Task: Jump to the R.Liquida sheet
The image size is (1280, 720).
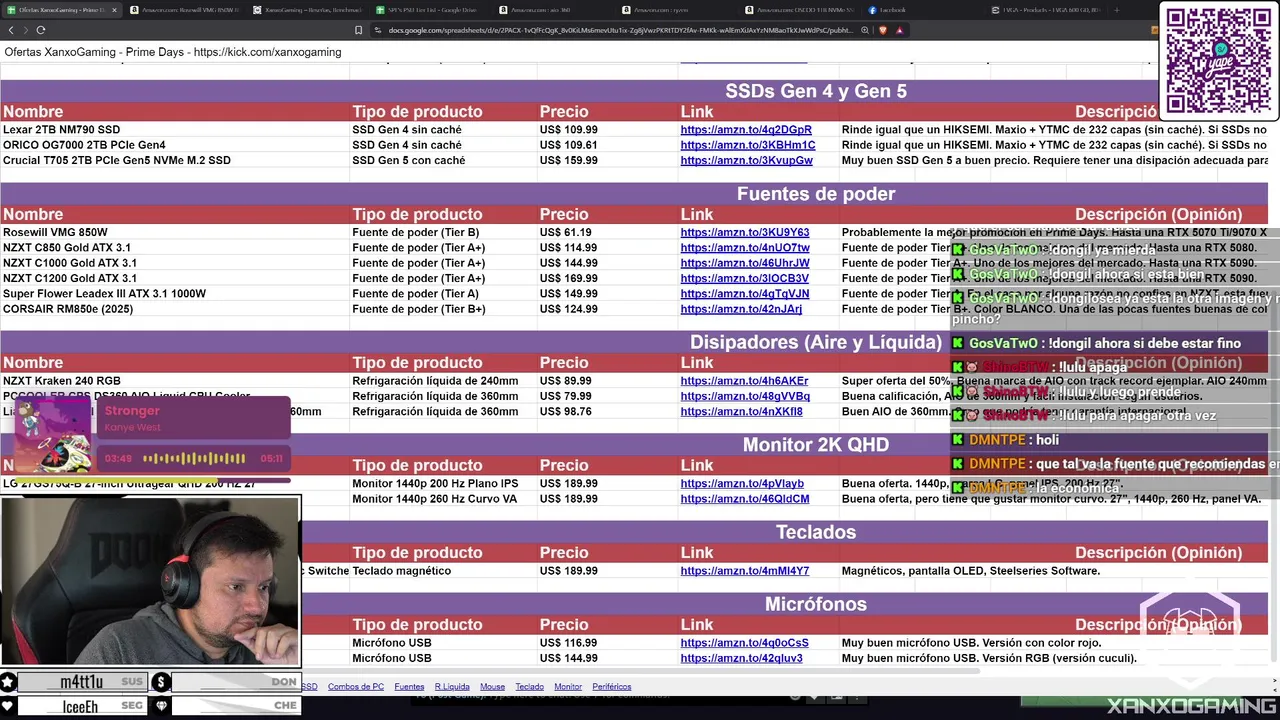Action: click(452, 687)
